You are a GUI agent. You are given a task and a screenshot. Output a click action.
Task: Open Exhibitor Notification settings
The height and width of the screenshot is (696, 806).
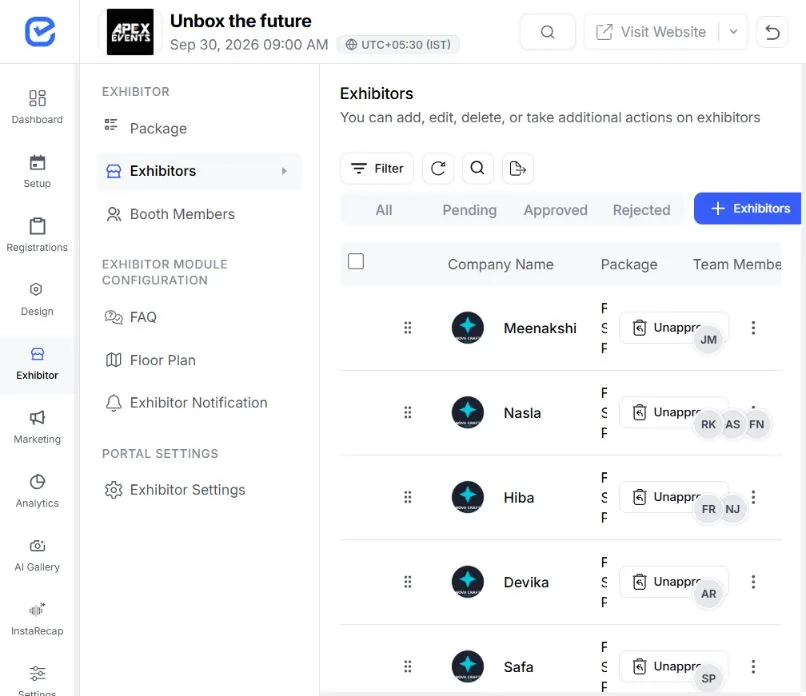coord(199,403)
